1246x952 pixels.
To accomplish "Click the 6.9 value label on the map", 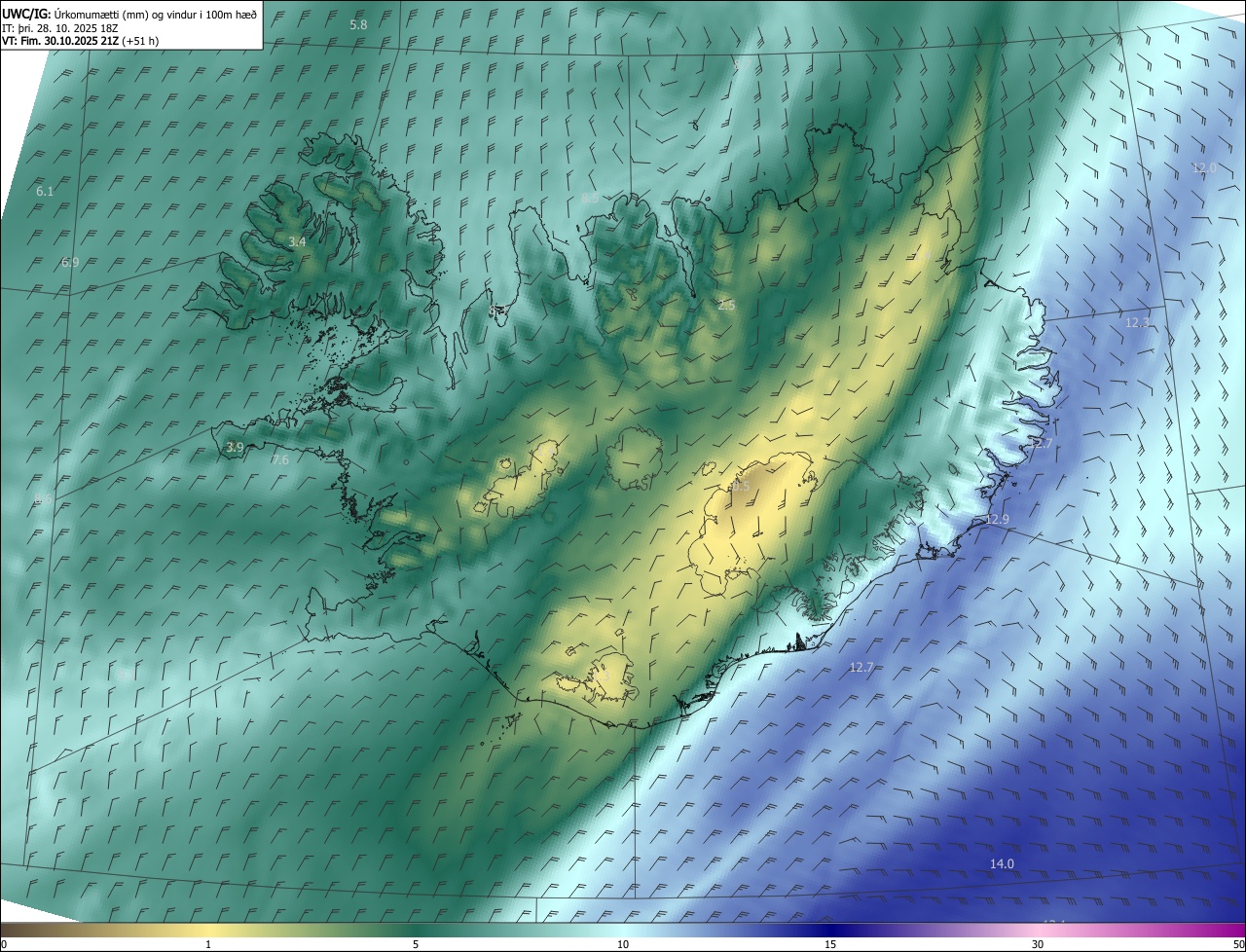I will point(70,262).
